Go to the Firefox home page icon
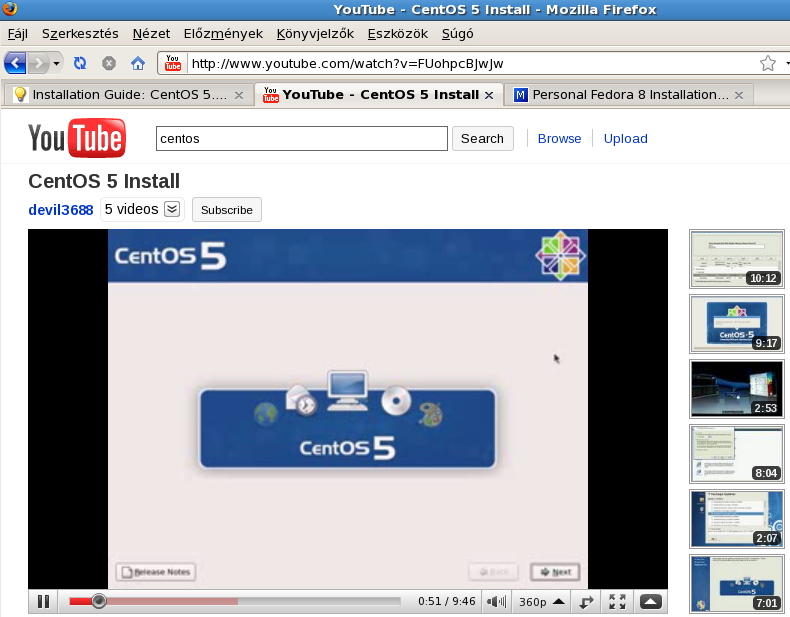The height and width of the screenshot is (617, 790). [x=138, y=63]
